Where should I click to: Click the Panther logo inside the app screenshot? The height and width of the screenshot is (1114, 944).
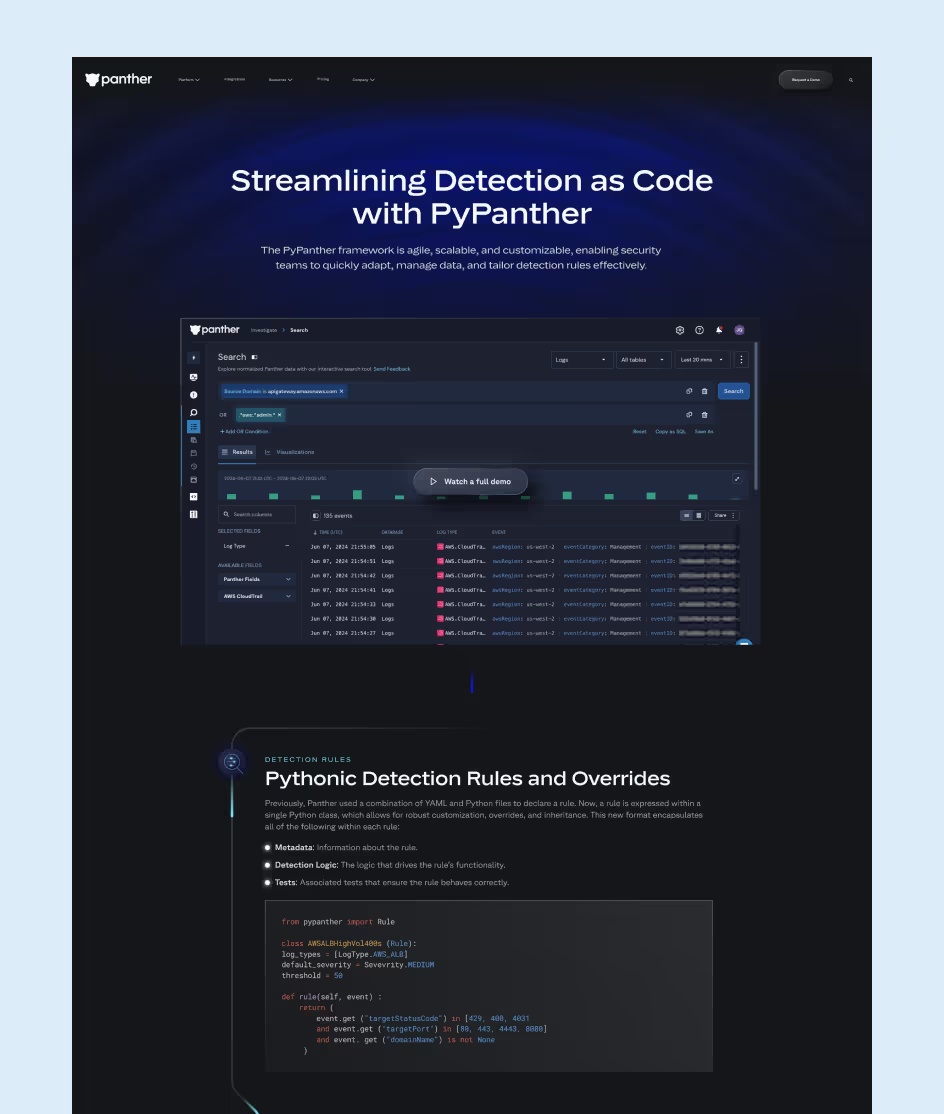pos(215,330)
